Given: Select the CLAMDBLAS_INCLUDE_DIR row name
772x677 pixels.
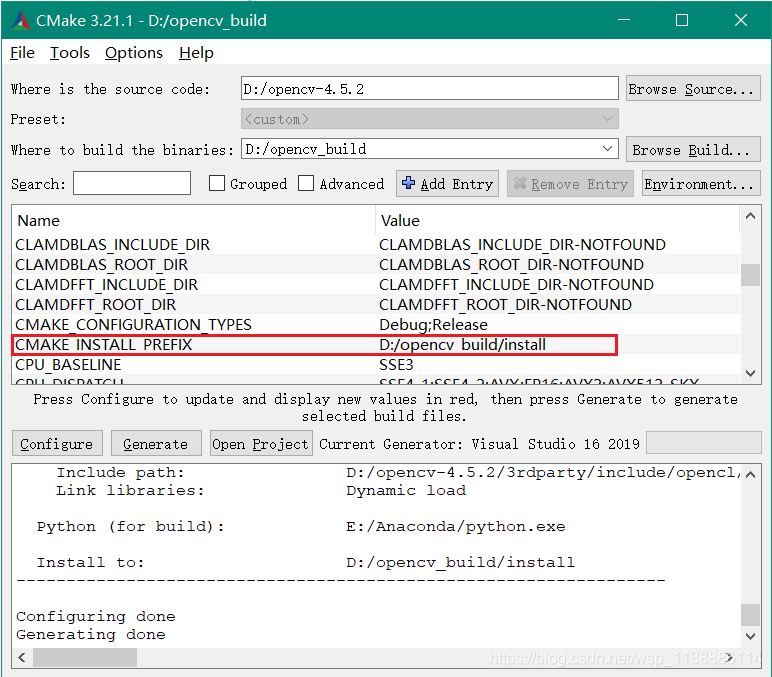Looking at the screenshot, I should [113, 245].
